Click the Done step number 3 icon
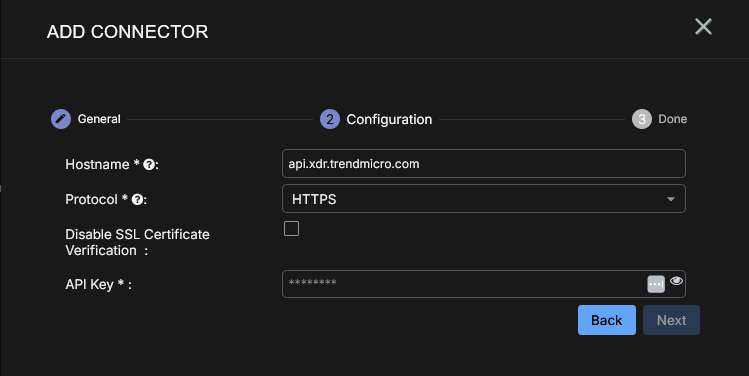The height and width of the screenshot is (376, 749). click(642, 119)
